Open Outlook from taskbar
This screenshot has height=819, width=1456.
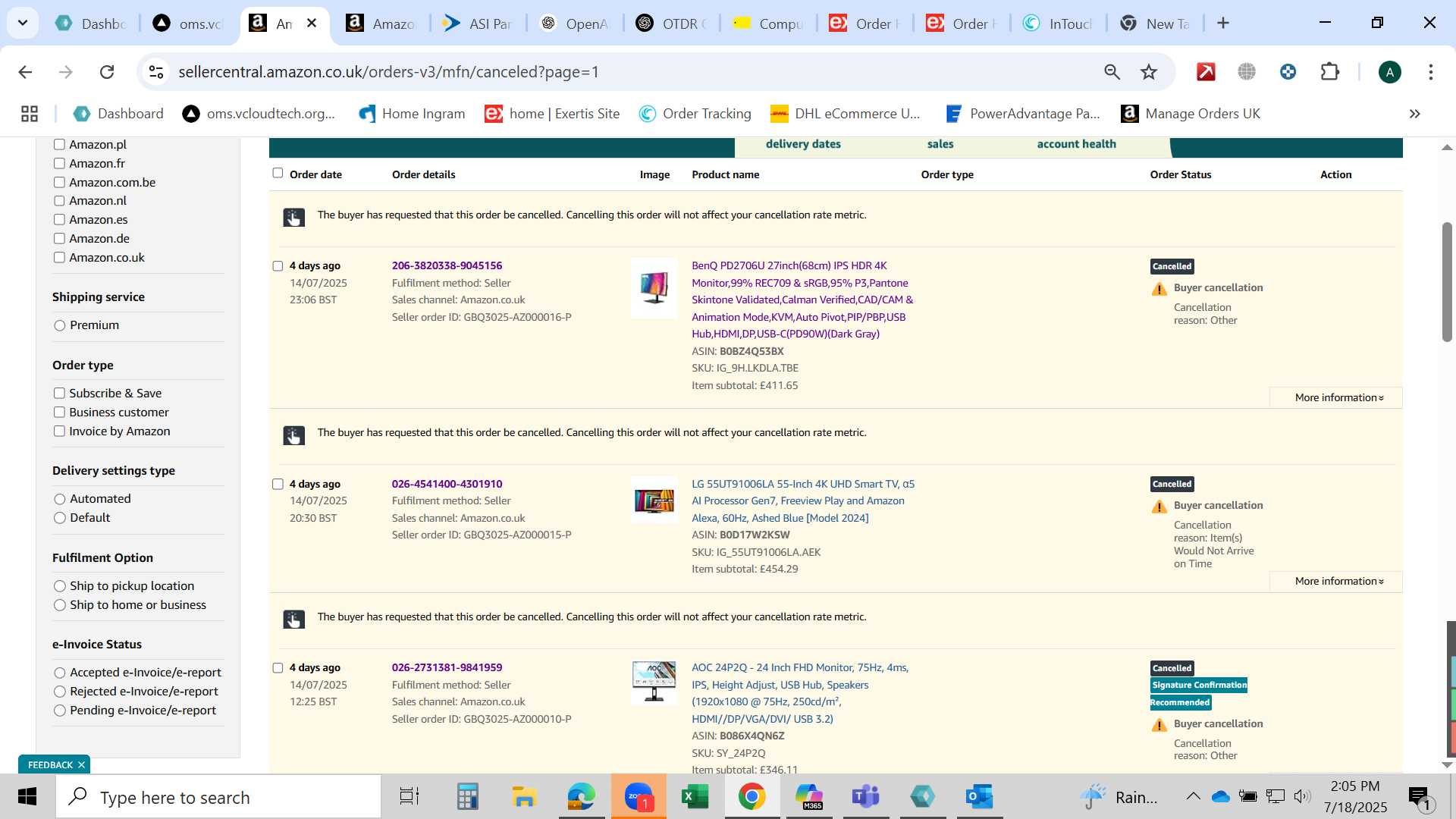979,797
